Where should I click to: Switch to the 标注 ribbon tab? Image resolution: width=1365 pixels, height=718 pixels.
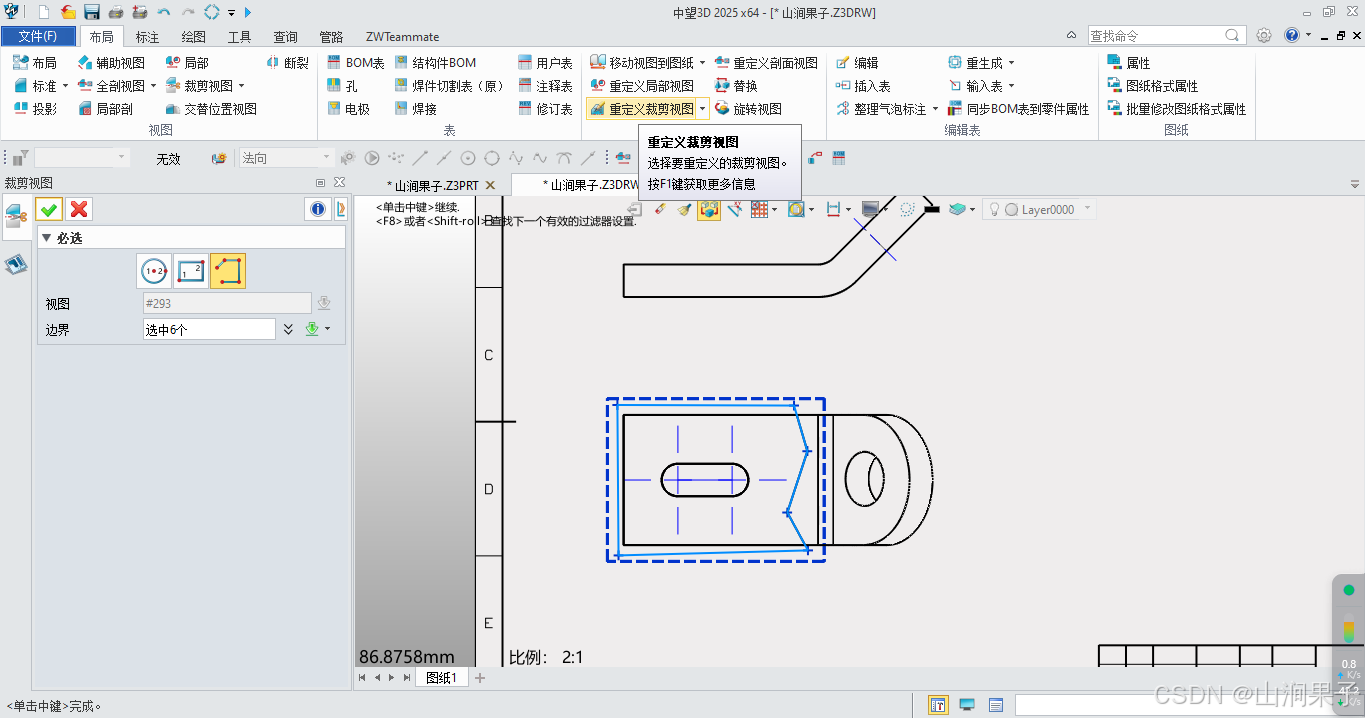tap(147, 37)
